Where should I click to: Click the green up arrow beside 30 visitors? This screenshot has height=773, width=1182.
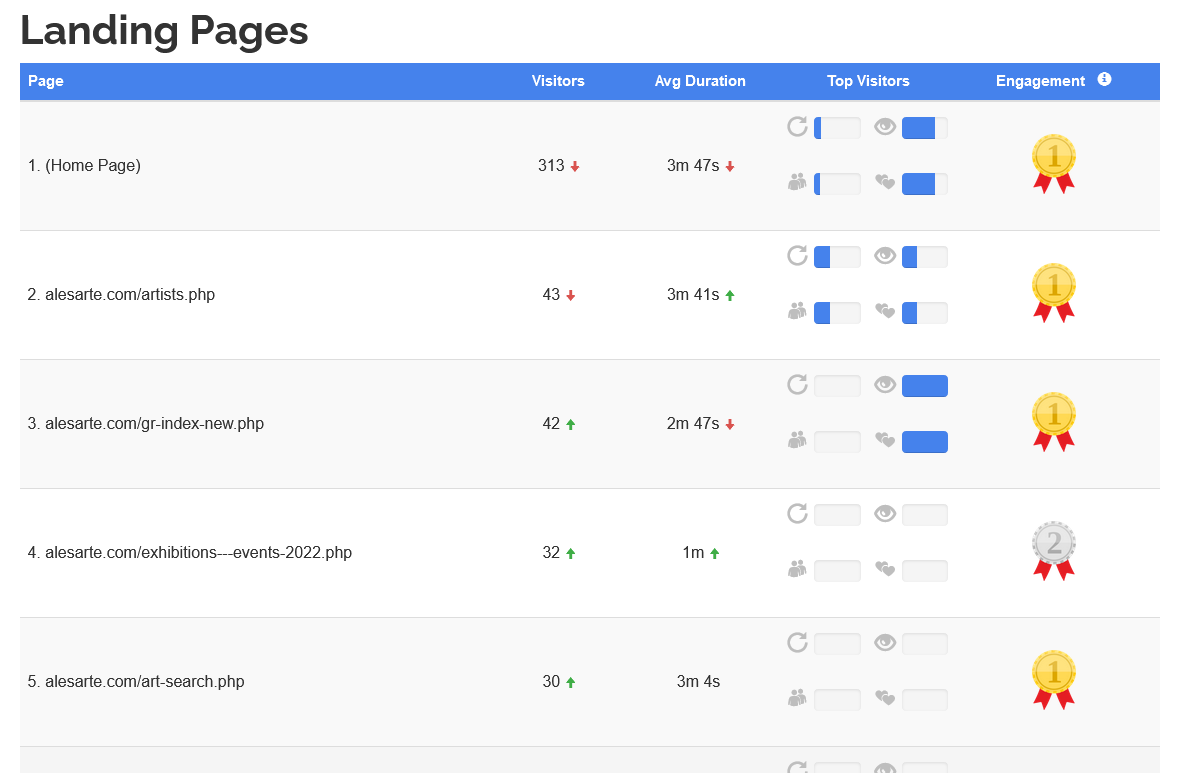[571, 683]
